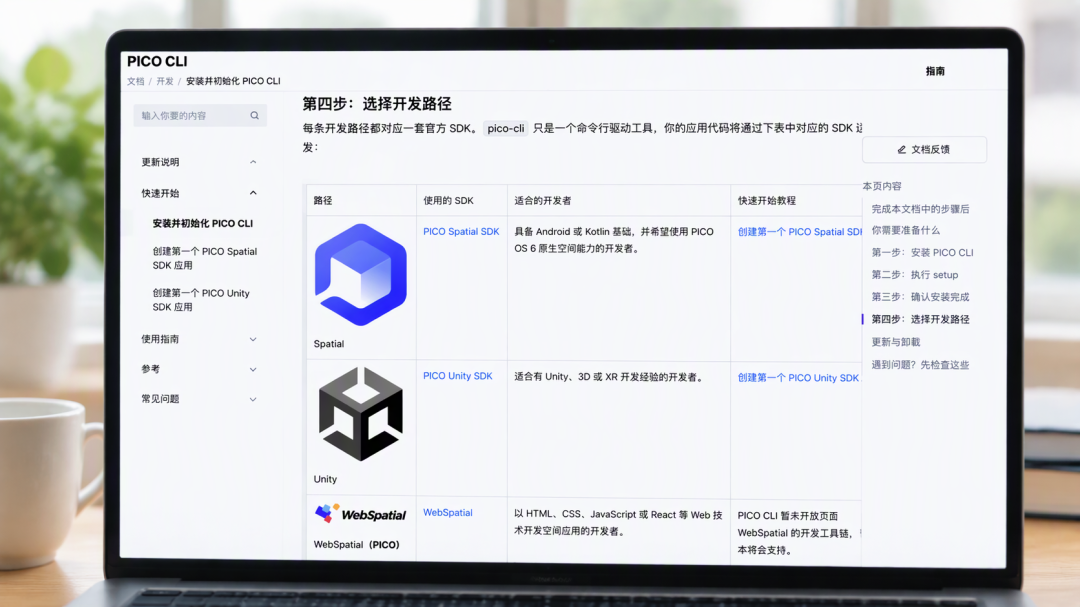Open 创建第一个 PICO Unity SDK 应用 sidebar page
The width and height of the screenshot is (1080, 607).
(x=201, y=300)
